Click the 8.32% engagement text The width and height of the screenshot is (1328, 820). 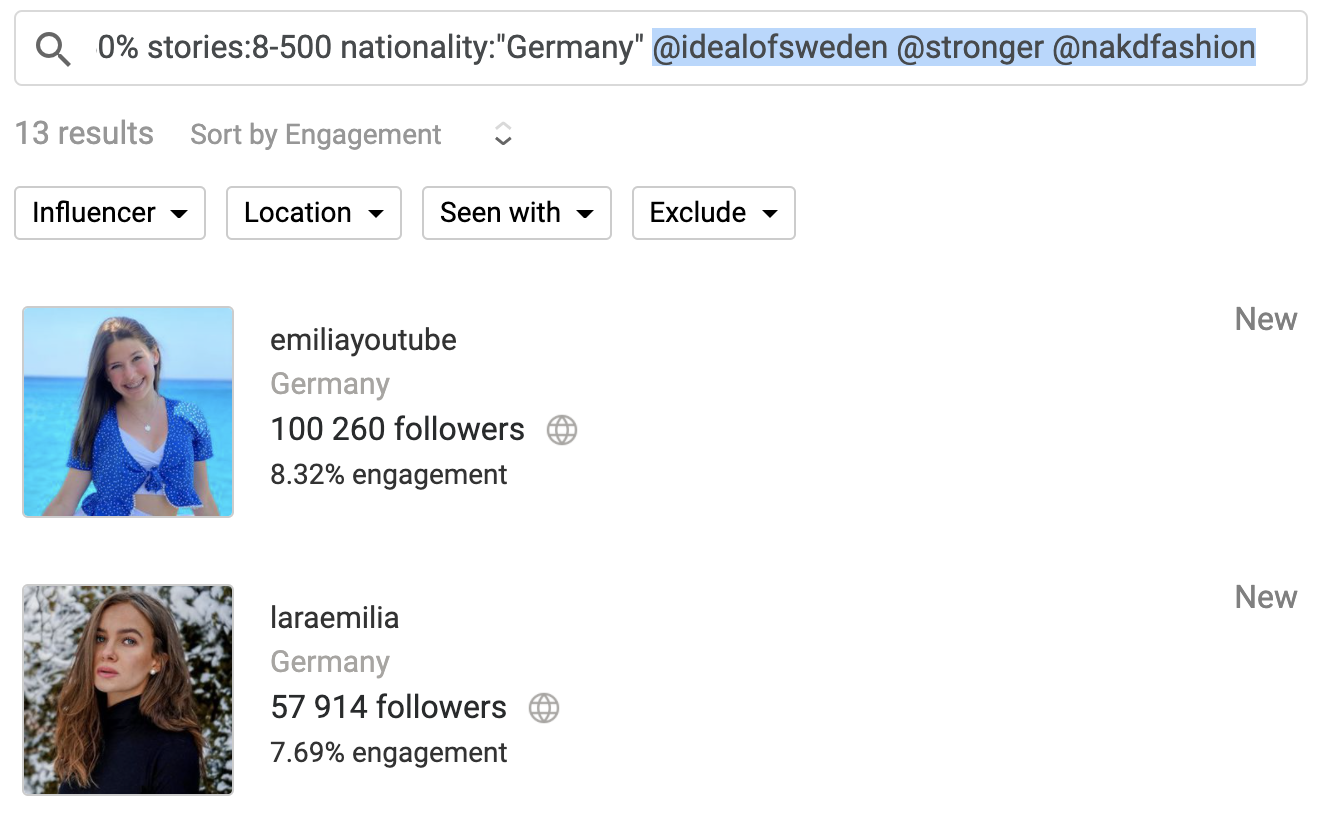pos(389,475)
